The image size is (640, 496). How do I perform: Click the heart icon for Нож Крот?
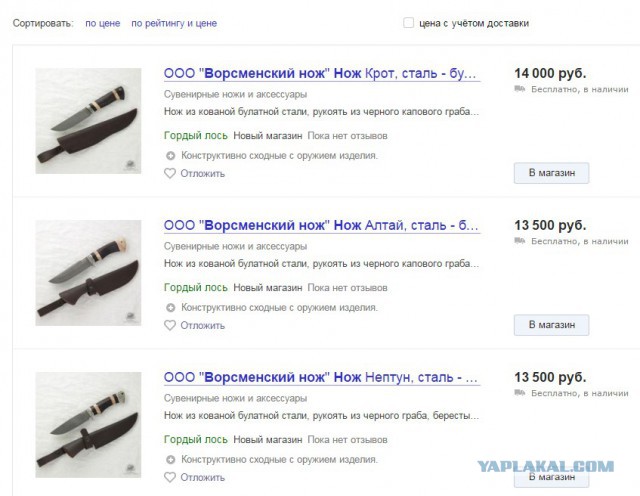point(170,173)
